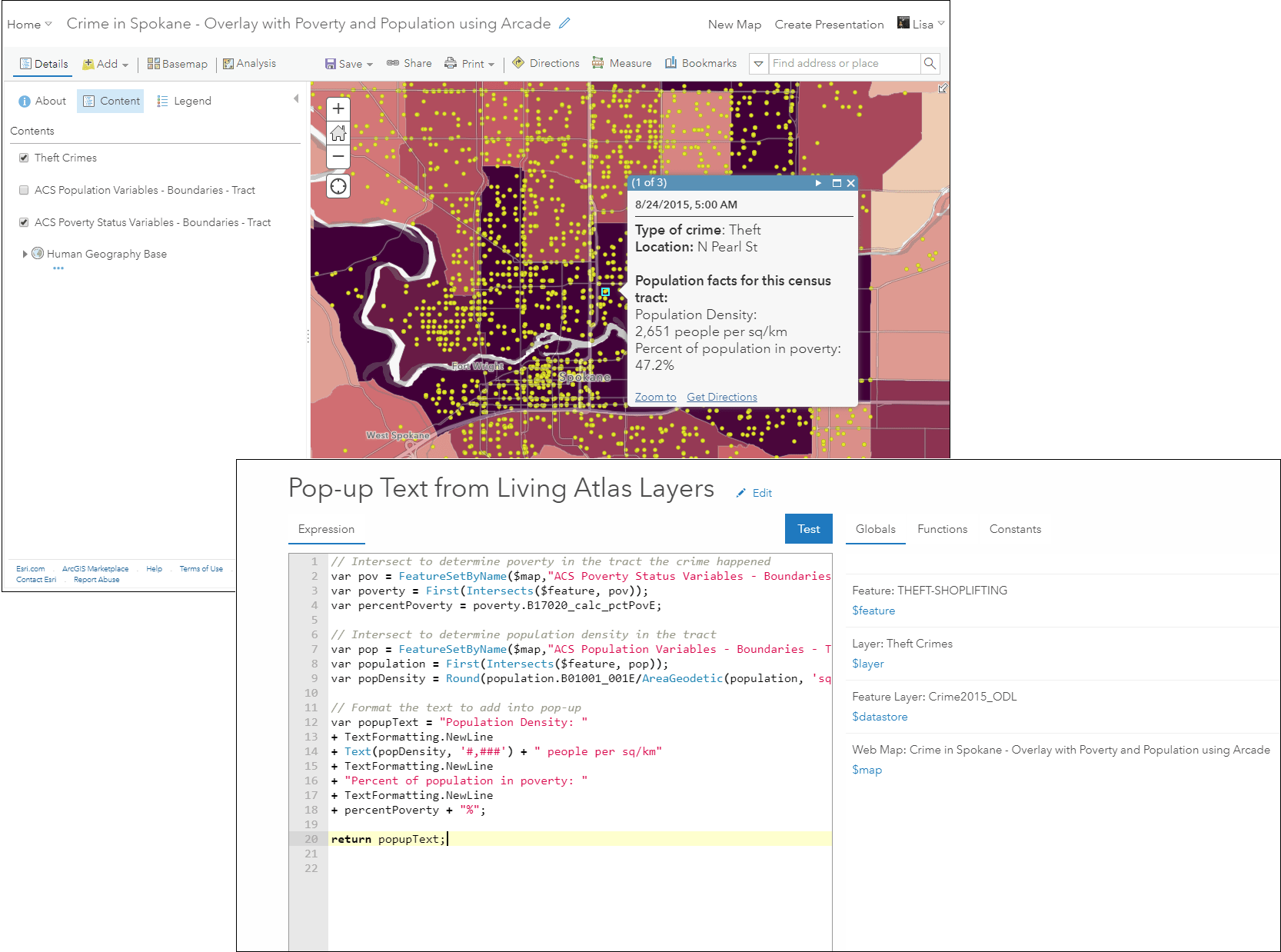This screenshot has width=1281, height=952.
Task: Click Get Directions in the pop-up
Action: point(722,397)
